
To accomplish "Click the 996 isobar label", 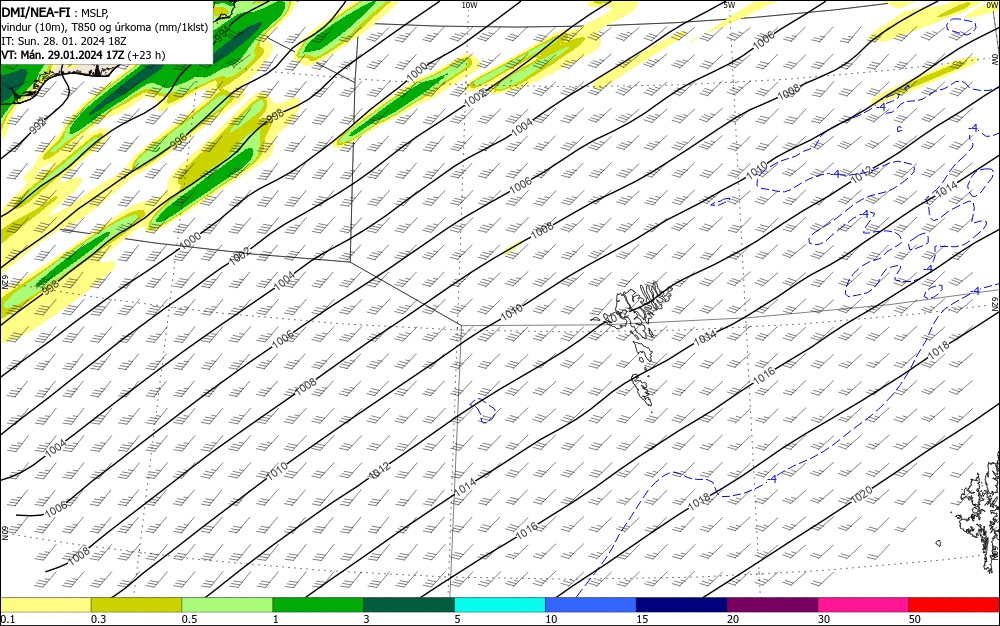I will click(179, 140).
